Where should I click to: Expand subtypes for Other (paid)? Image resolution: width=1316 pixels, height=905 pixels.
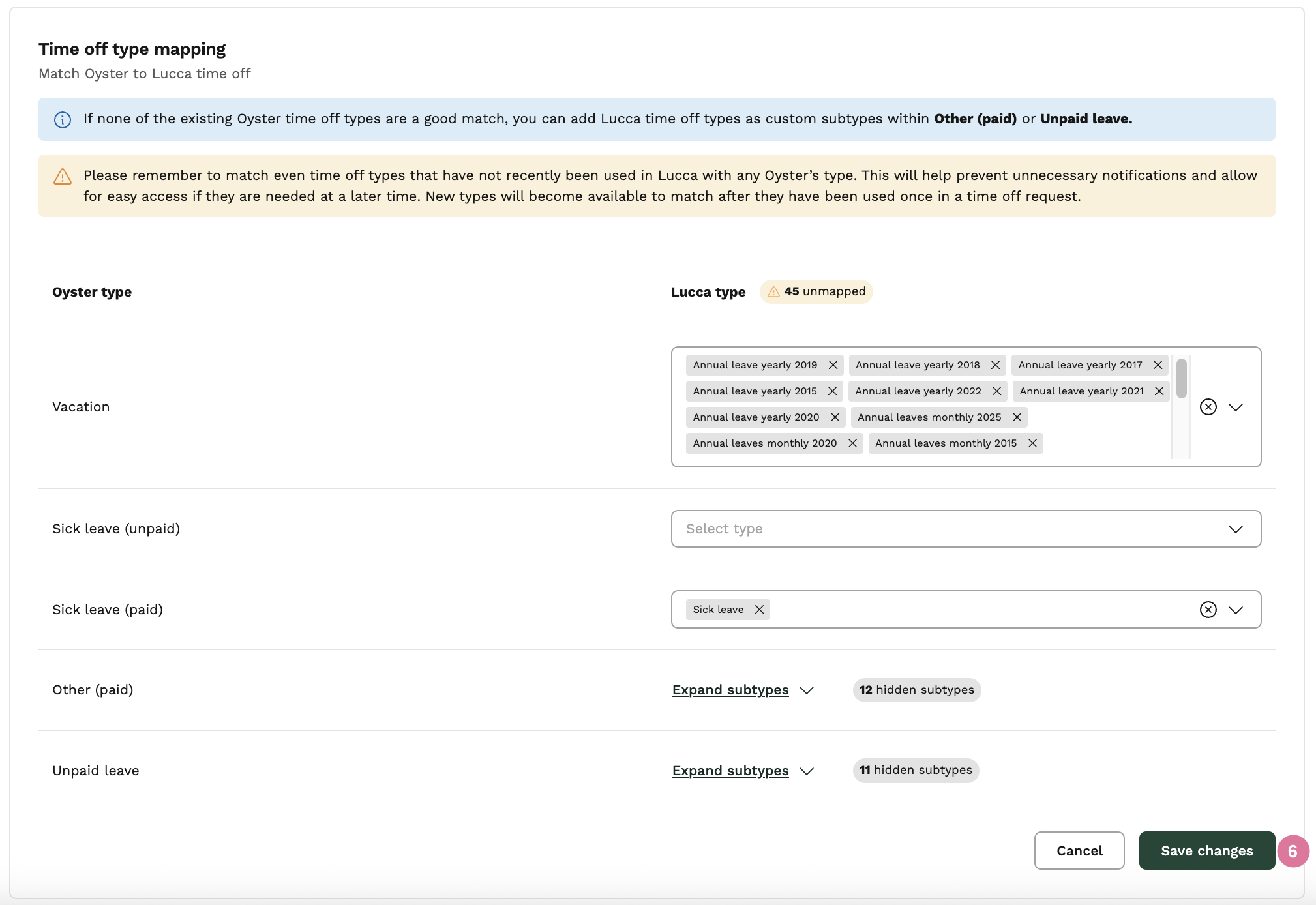tap(743, 690)
